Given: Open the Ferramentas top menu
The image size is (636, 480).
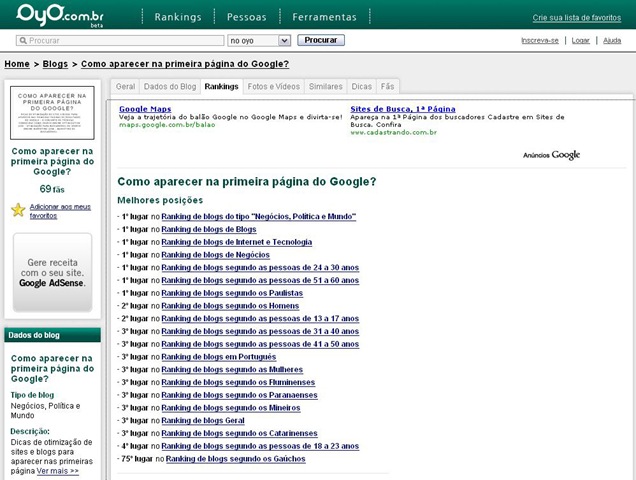Looking at the screenshot, I should pyautogui.click(x=324, y=17).
